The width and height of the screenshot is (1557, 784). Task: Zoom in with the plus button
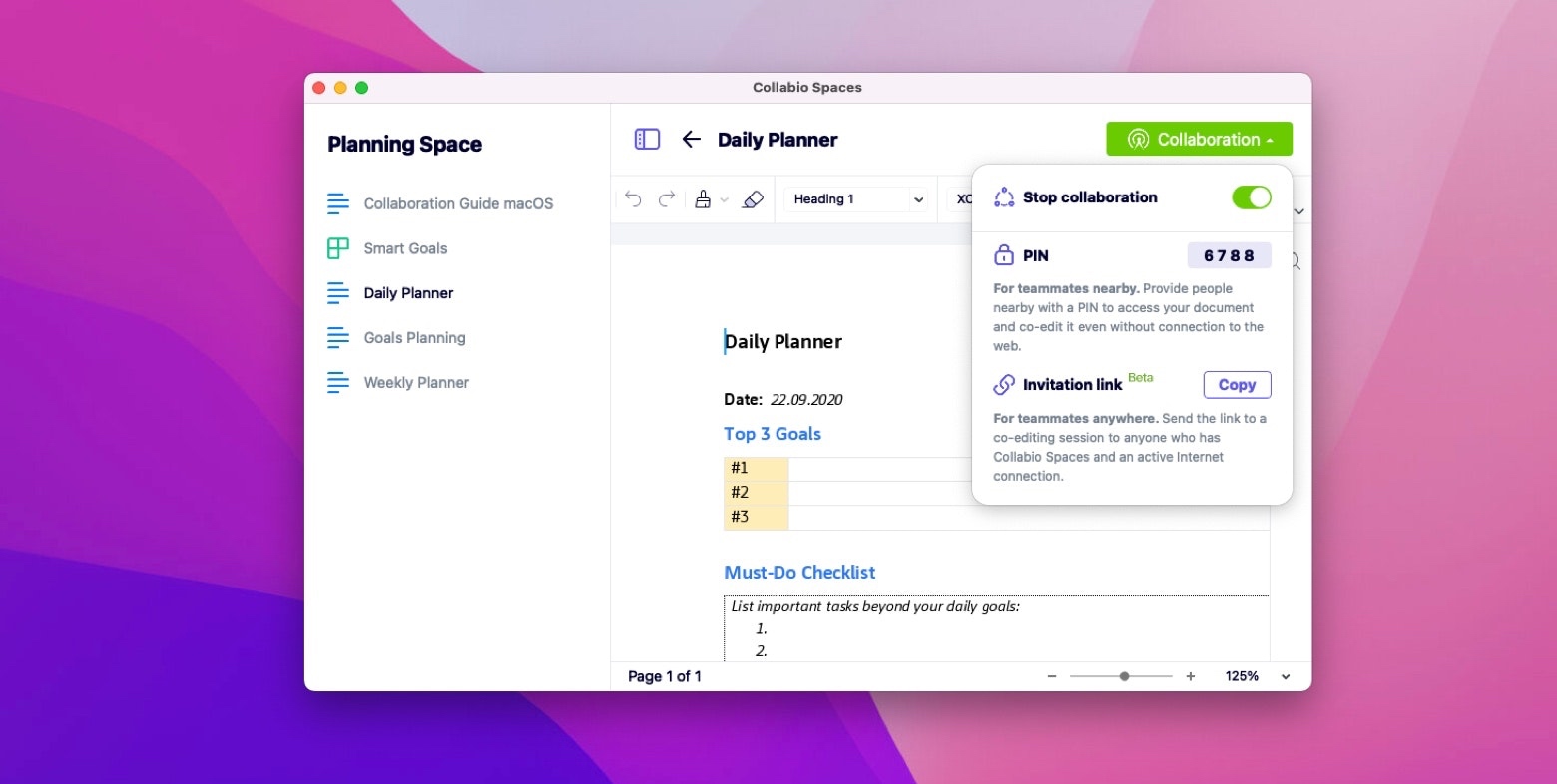tap(1190, 676)
